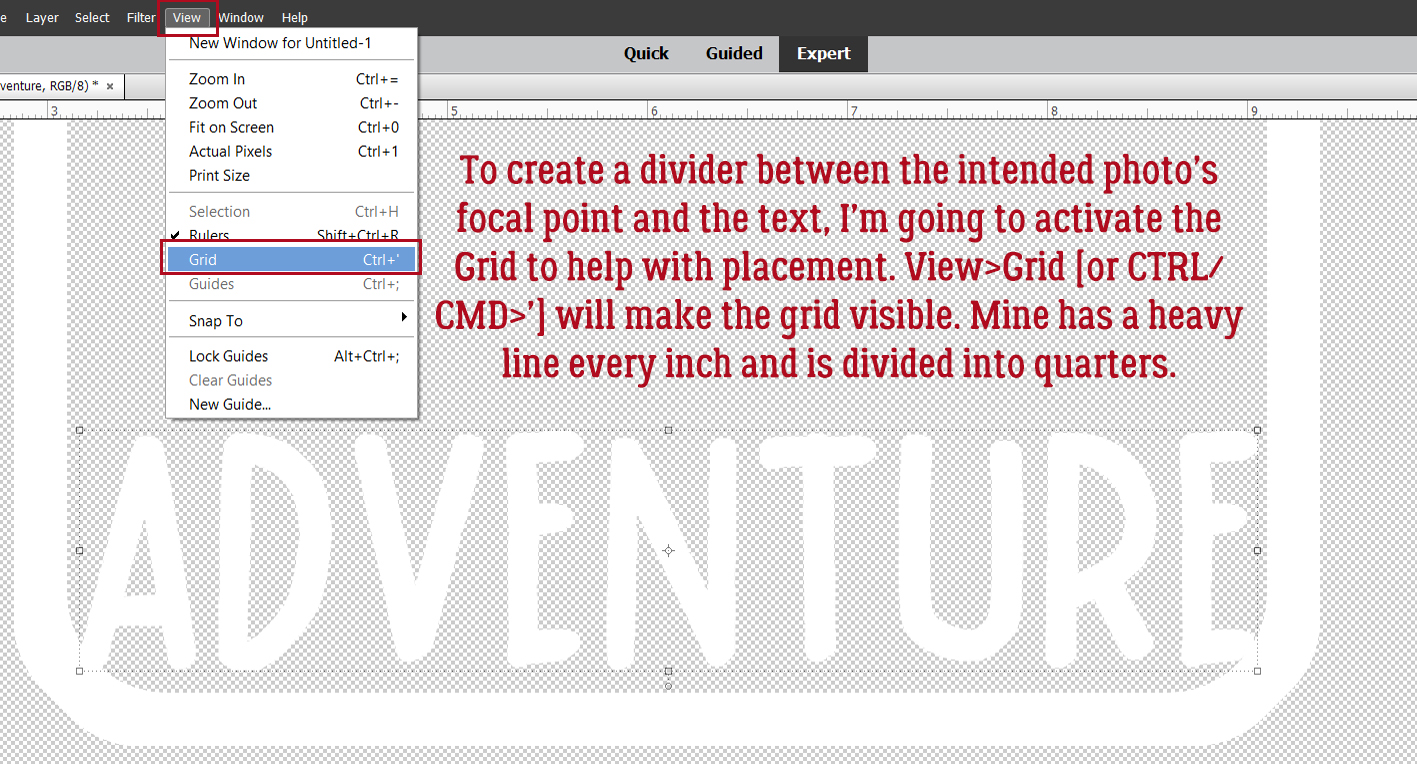Click the right-middle transform handle
This screenshot has height=764, width=1417.
[x=1257, y=550]
